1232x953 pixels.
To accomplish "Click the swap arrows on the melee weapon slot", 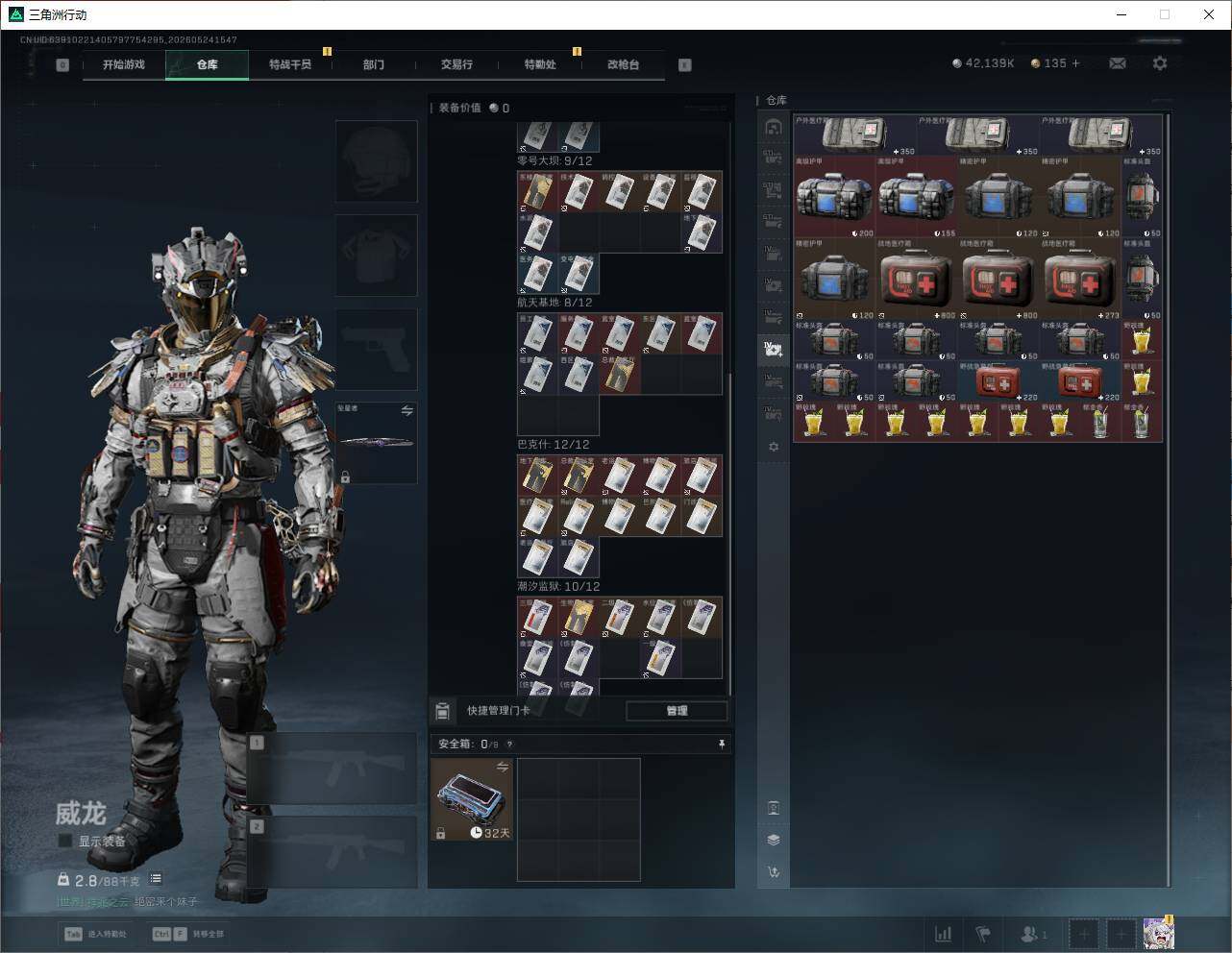I will click(x=407, y=411).
